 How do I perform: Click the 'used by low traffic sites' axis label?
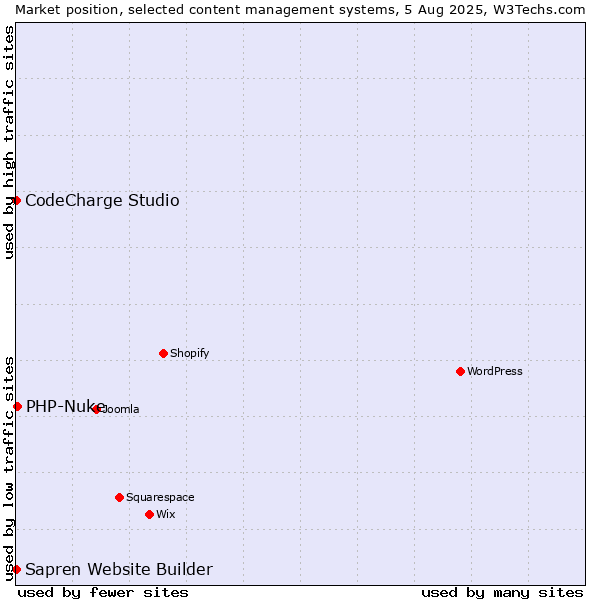pos(8,469)
